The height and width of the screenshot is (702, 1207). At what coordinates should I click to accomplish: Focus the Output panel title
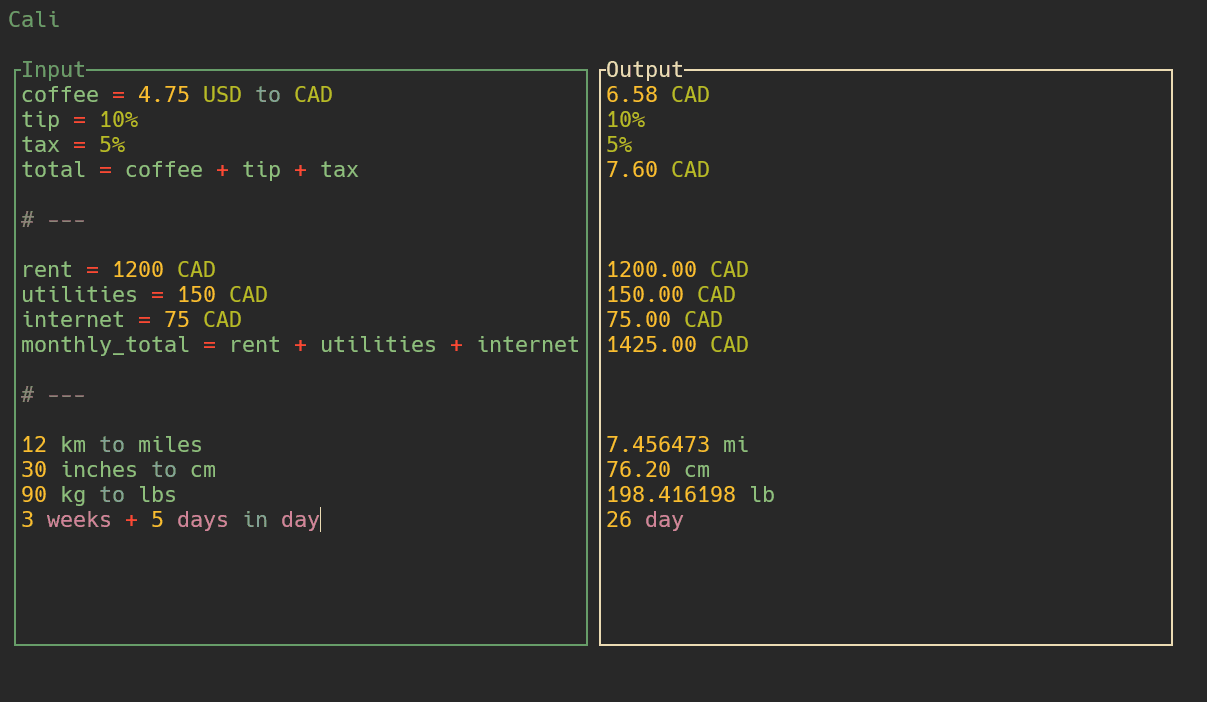[644, 70]
